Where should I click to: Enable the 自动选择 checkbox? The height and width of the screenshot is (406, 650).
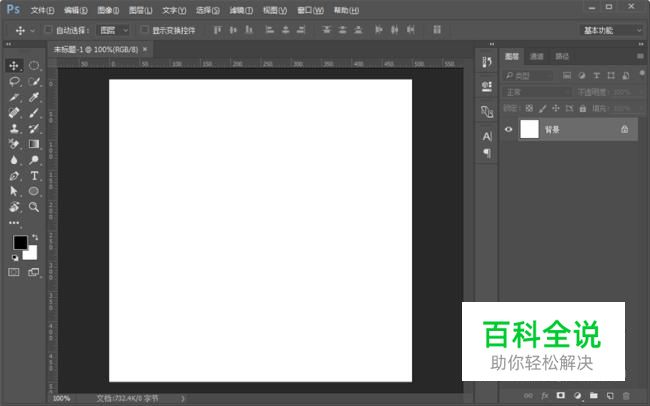(49, 30)
